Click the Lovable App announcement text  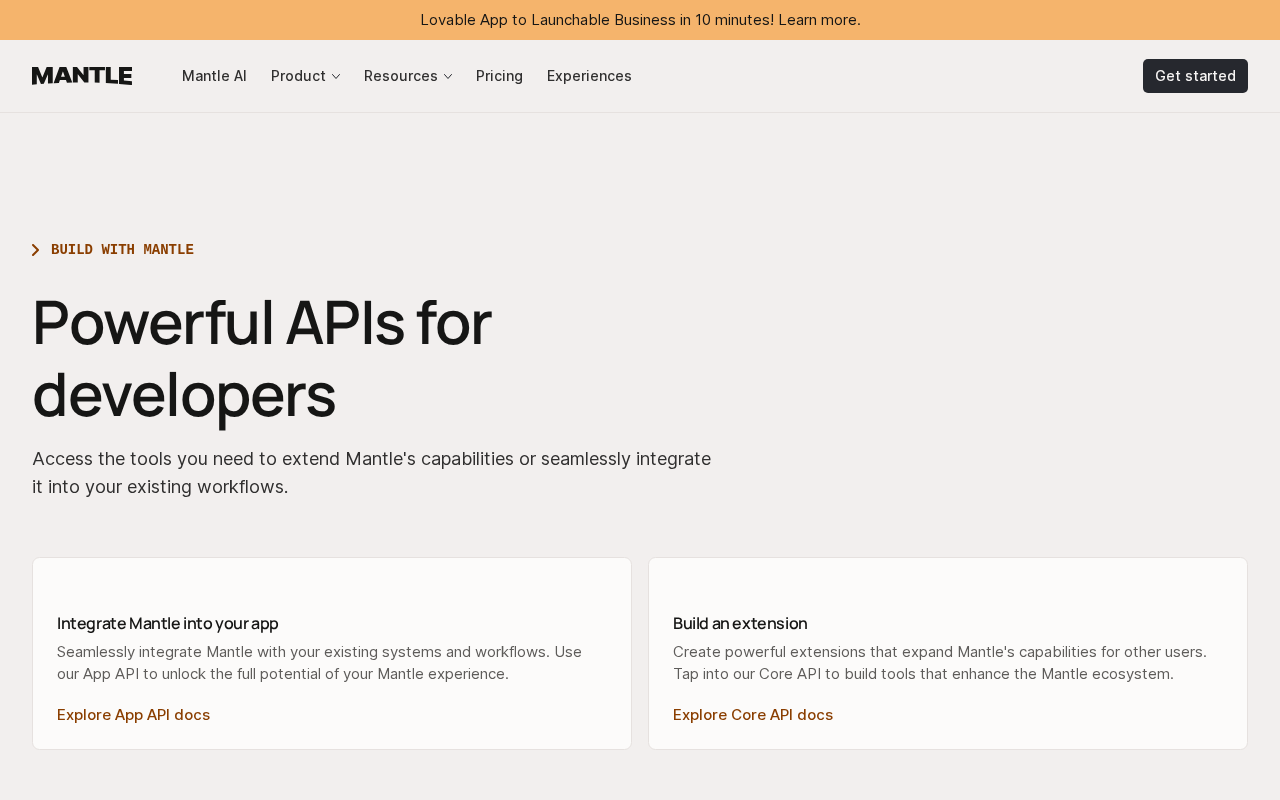[596, 20]
